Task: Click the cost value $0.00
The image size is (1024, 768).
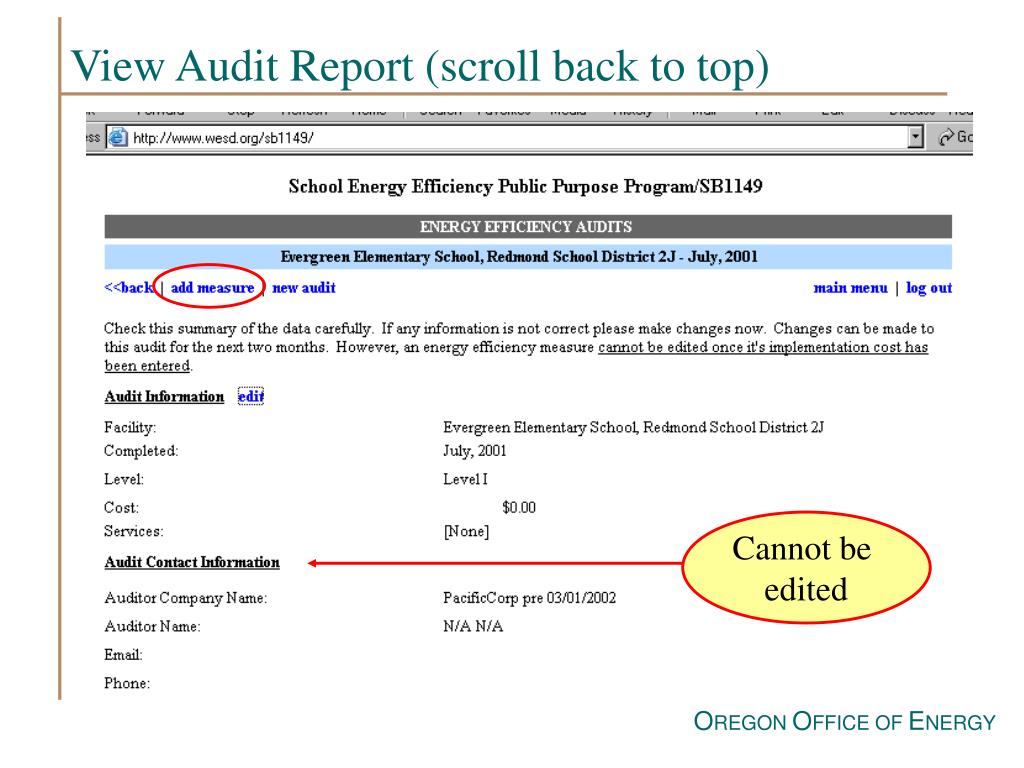Action: click(519, 507)
